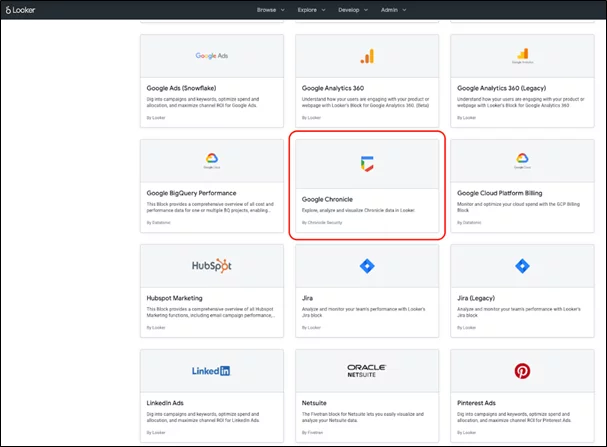Click 'By Looker' under Google Analytics 360 (Legacy)
This screenshot has width=607, height=447.
point(466,118)
